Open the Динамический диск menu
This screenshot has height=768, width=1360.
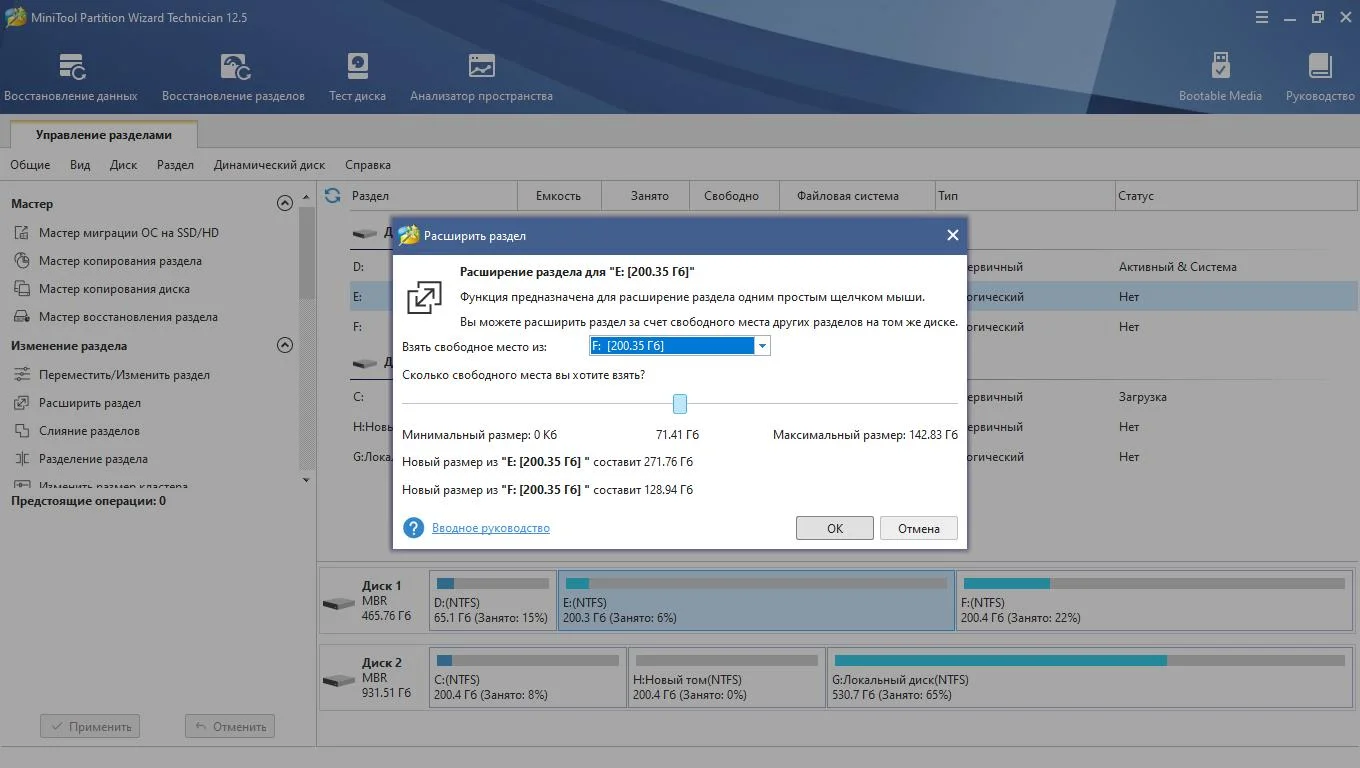269,165
